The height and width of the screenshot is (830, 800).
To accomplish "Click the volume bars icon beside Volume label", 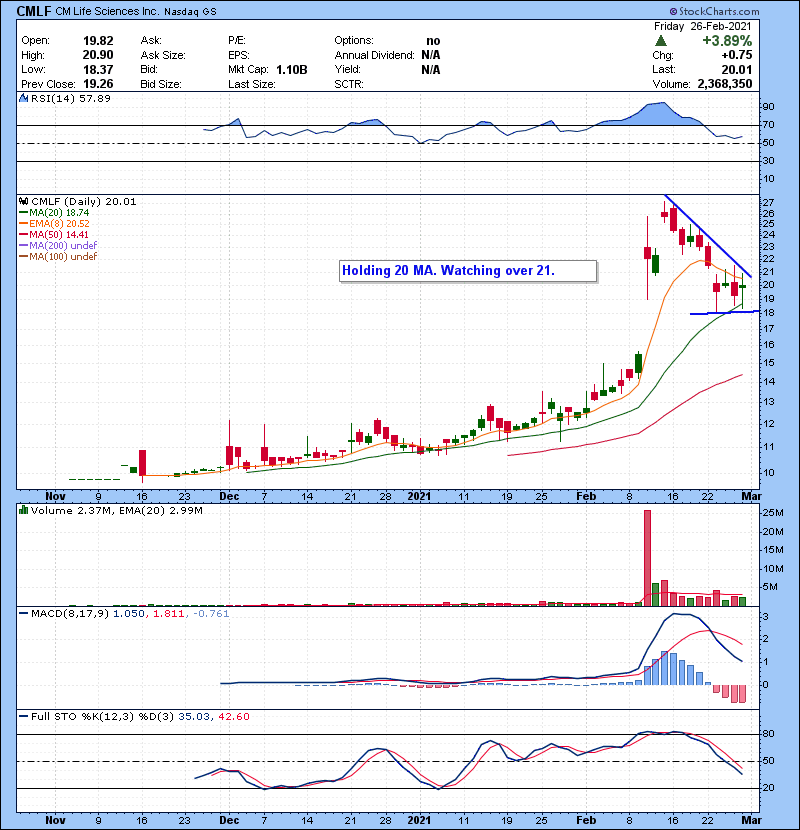I will (x=23, y=511).
